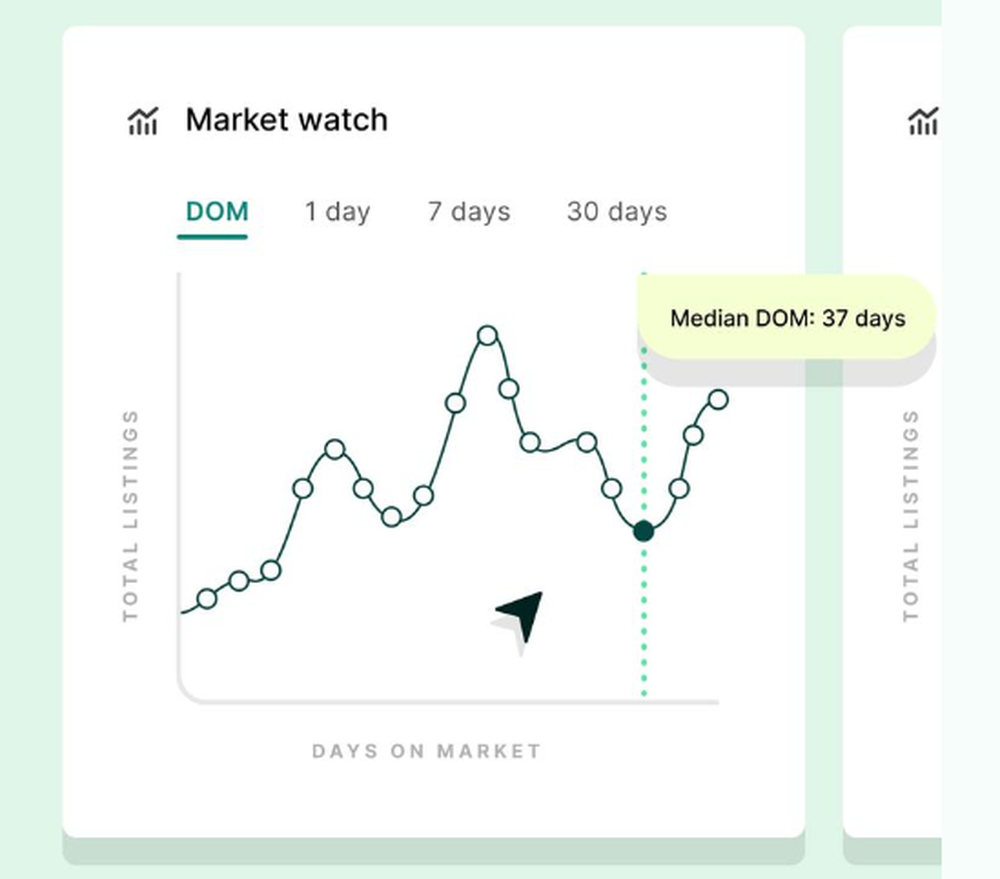Click the dotted vertical median line

click(x=643, y=612)
